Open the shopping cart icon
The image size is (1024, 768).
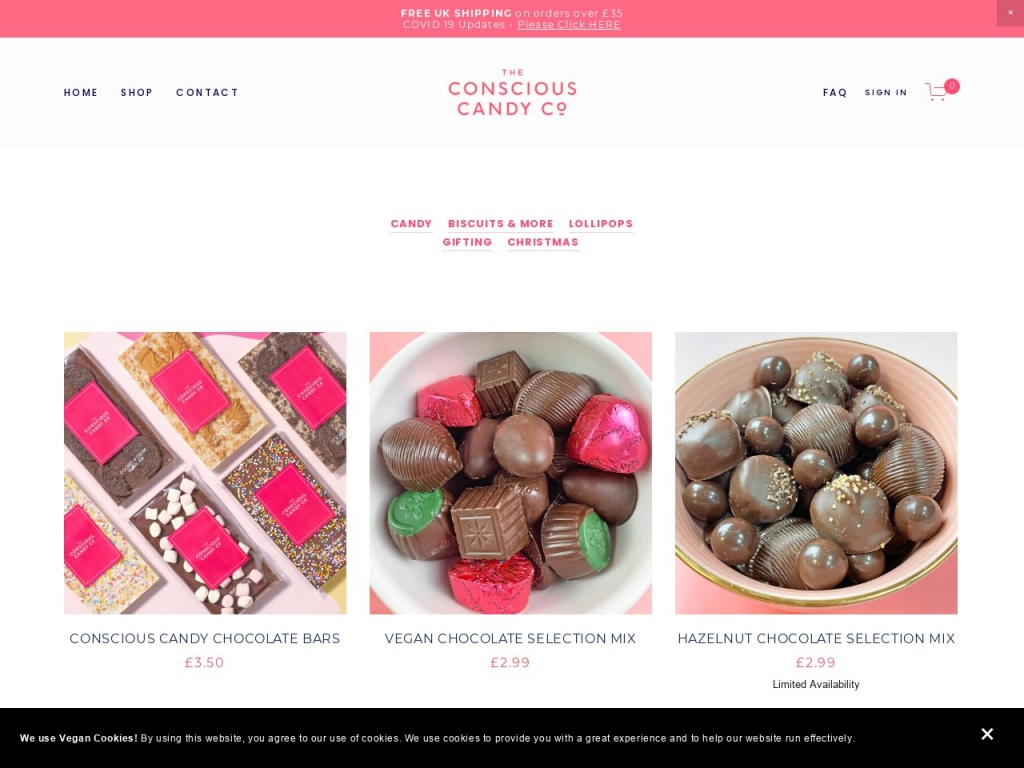[936, 91]
